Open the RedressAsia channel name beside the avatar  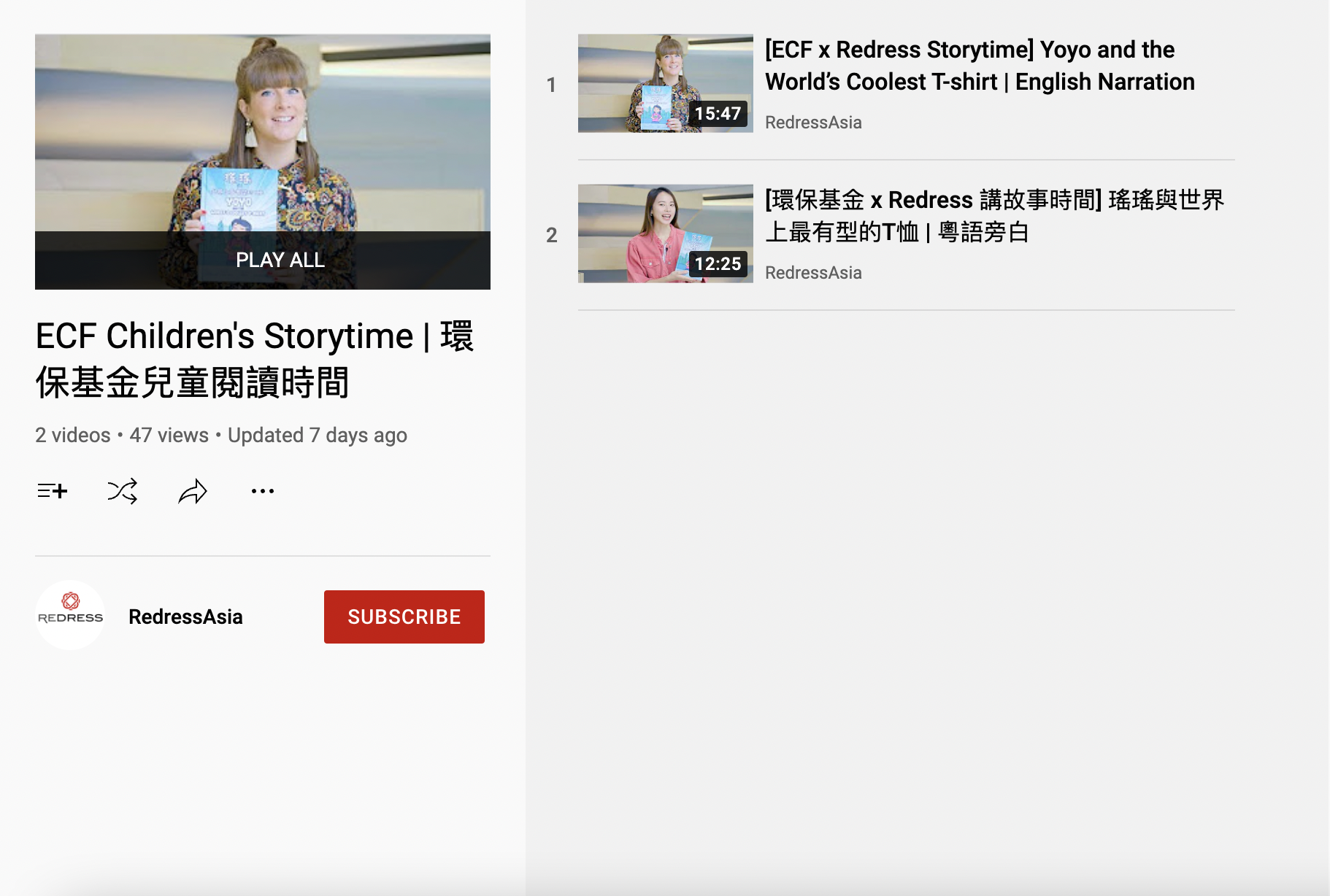click(185, 617)
